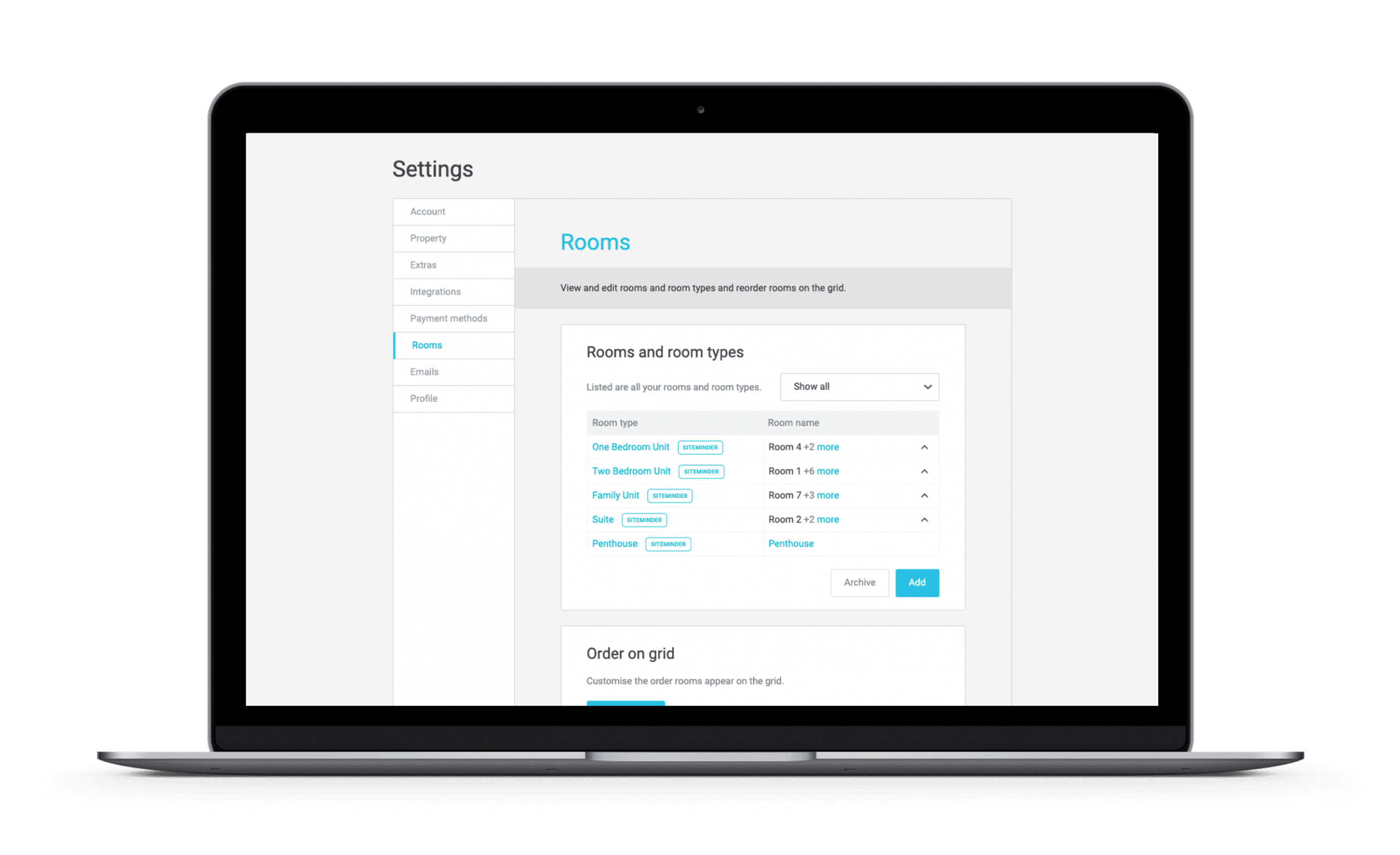The width and height of the screenshot is (1400, 855).
Task: Click the Add button for new room
Action: pos(917,582)
